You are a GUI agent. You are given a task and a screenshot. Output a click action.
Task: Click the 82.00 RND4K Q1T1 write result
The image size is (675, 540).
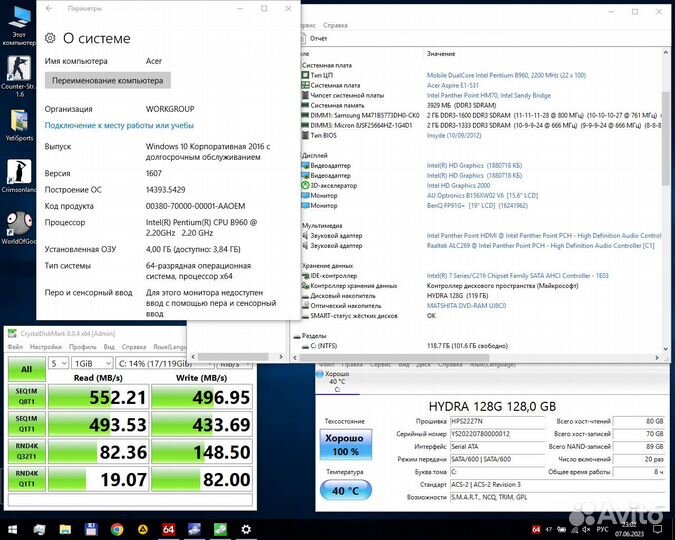[x=201, y=479]
